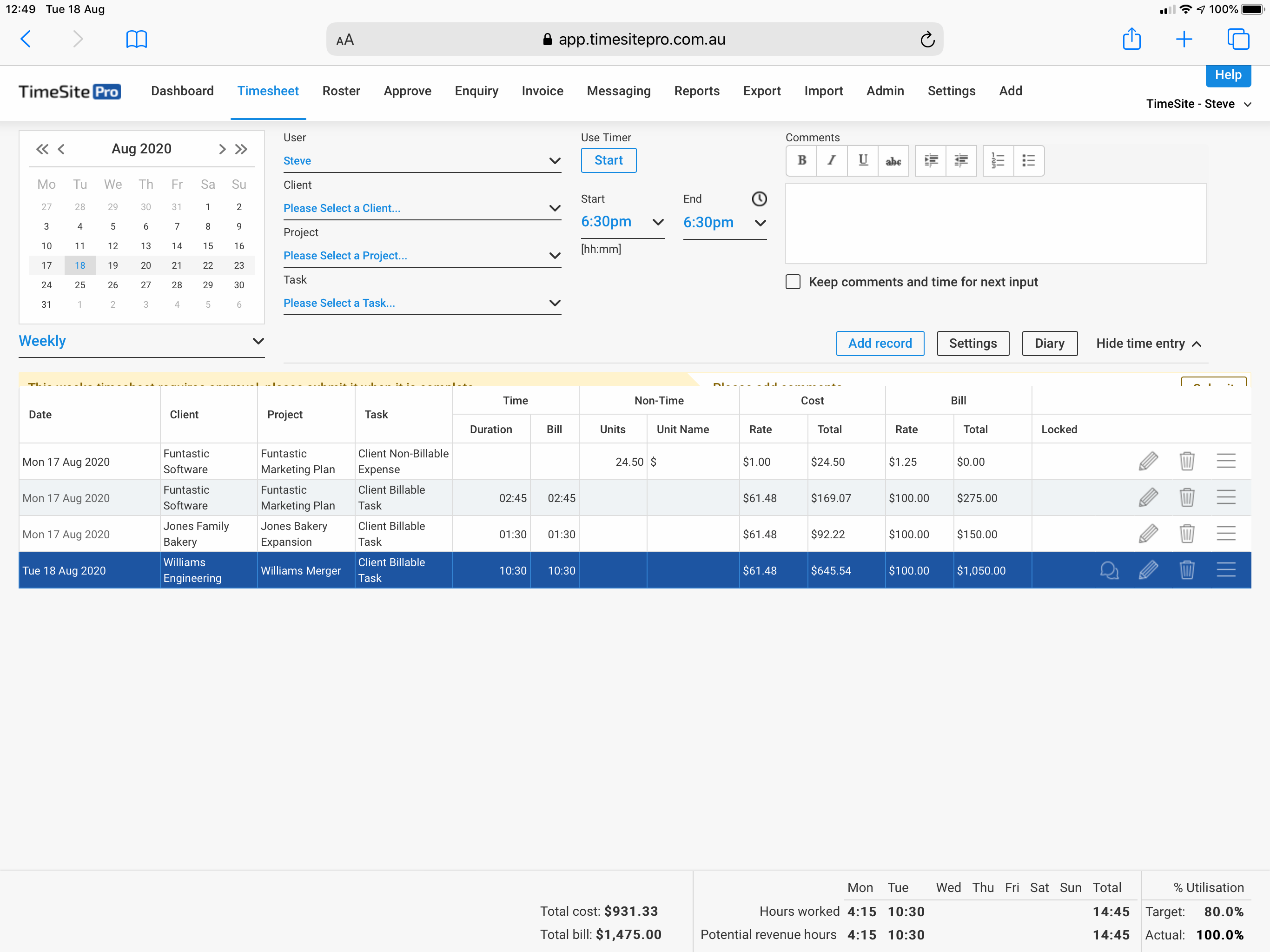Open a new Safari tab

click(x=1184, y=39)
